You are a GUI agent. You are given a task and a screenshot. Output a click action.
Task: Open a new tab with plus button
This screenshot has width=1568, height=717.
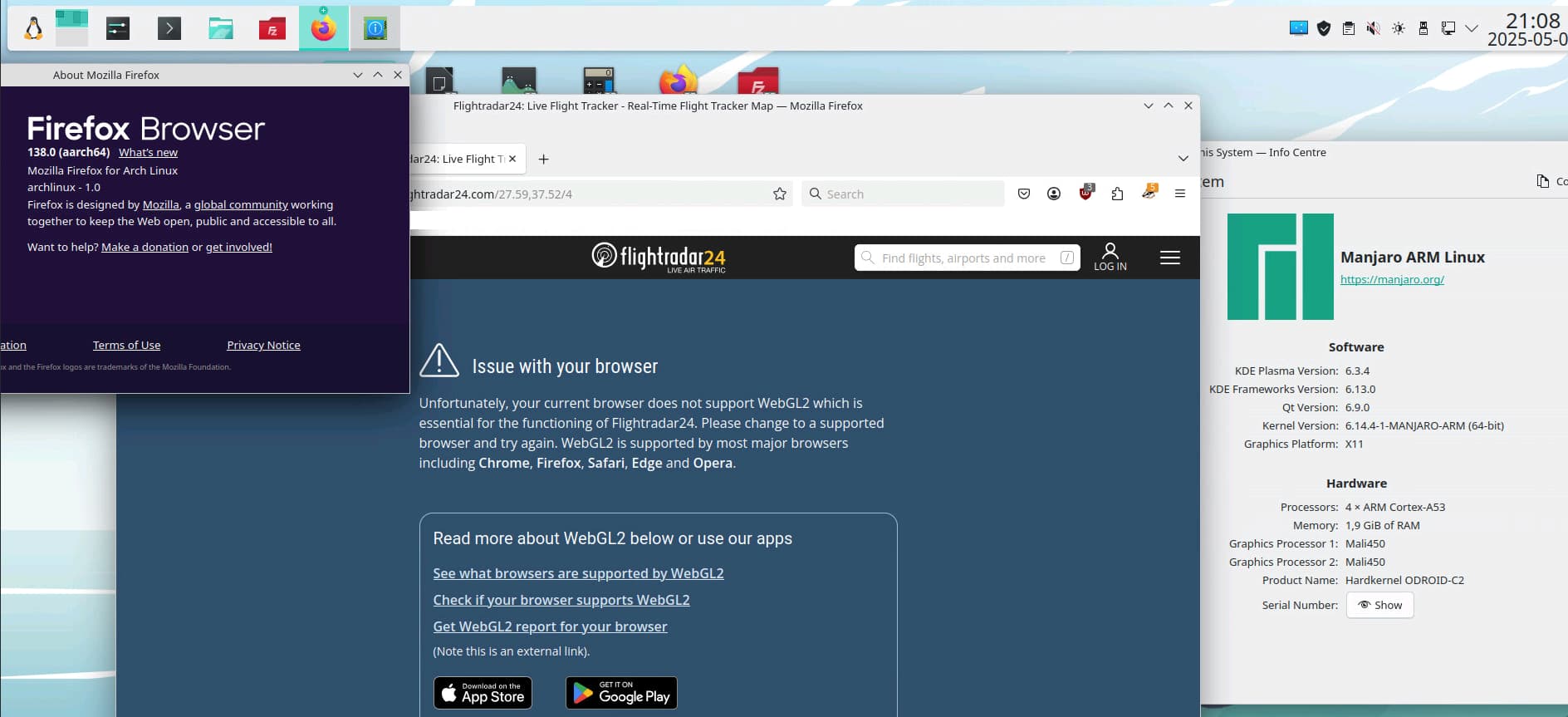tap(543, 159)
